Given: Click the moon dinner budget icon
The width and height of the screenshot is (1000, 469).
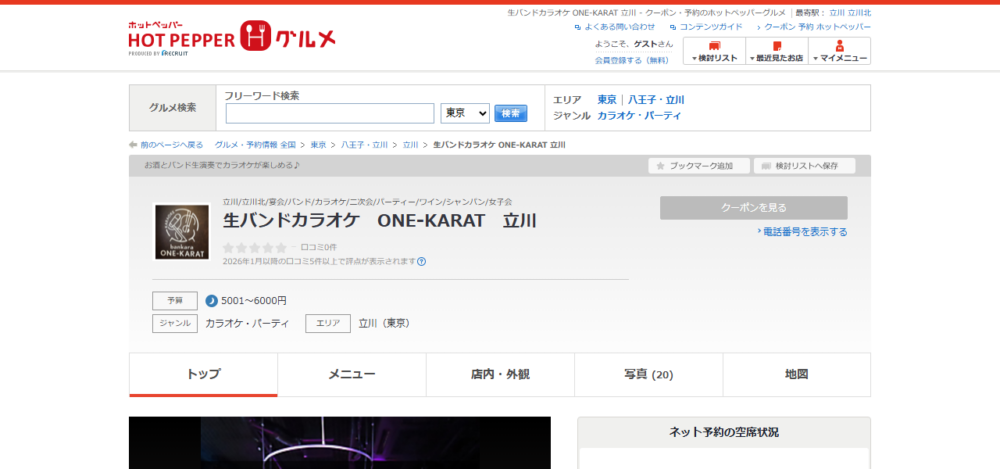Looking at the screenshot, I should tap(212, 301).
